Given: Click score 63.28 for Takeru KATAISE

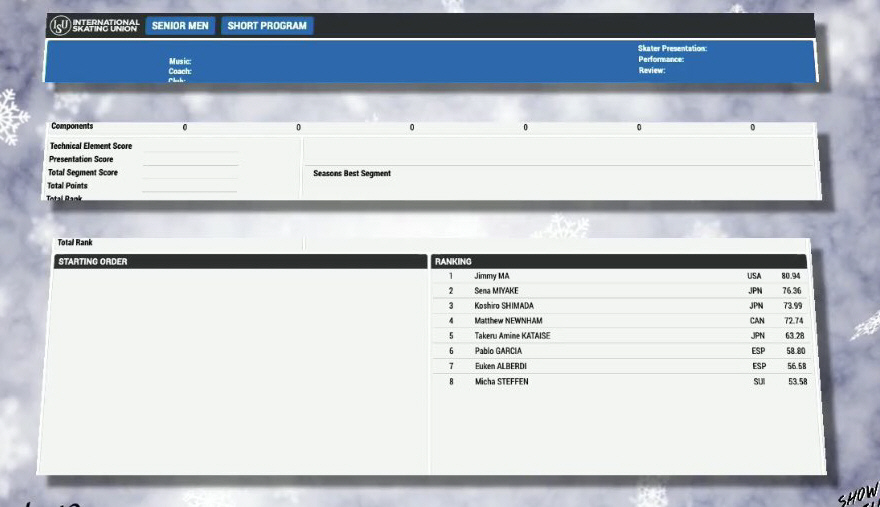Looking at the screenshot, I should click(795, 336).
